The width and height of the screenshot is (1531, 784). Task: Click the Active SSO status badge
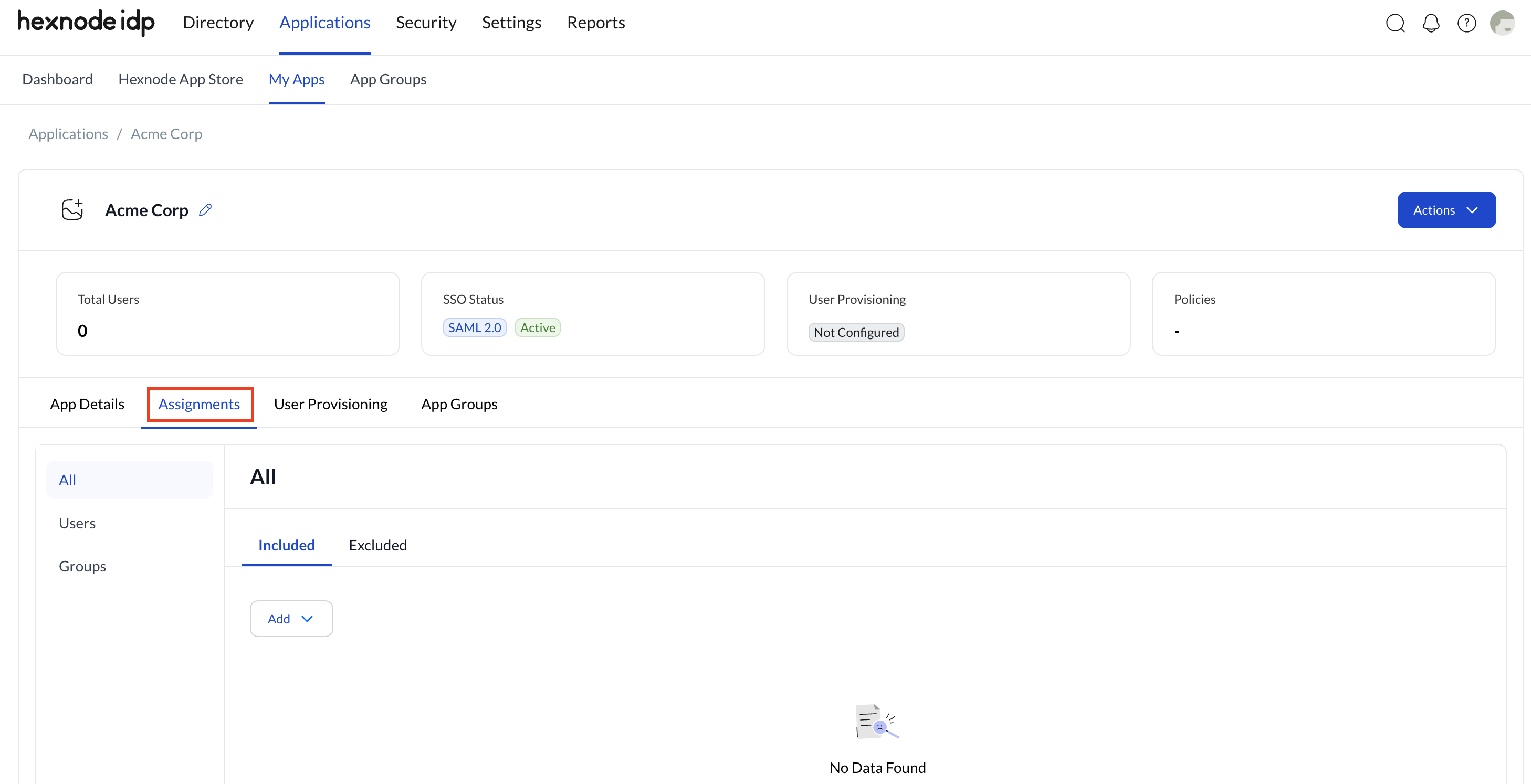click(x=537, y=327)
